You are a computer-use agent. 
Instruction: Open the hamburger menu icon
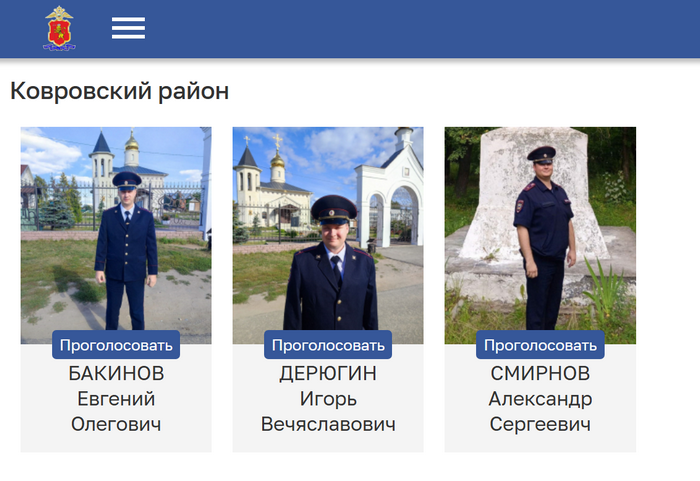(128, 28)
